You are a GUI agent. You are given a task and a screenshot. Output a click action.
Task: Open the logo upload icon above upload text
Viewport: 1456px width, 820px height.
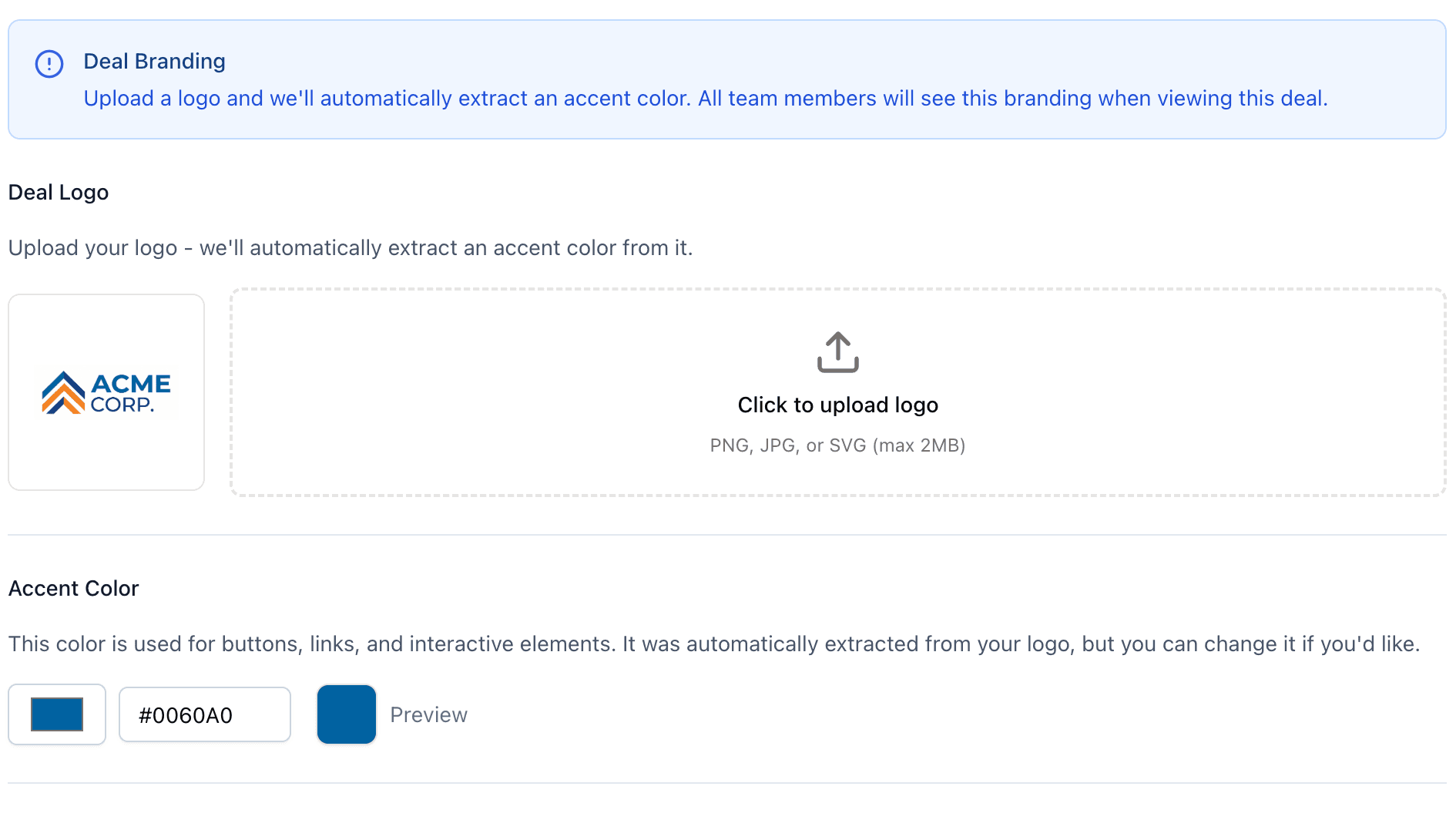pos(837,351)
